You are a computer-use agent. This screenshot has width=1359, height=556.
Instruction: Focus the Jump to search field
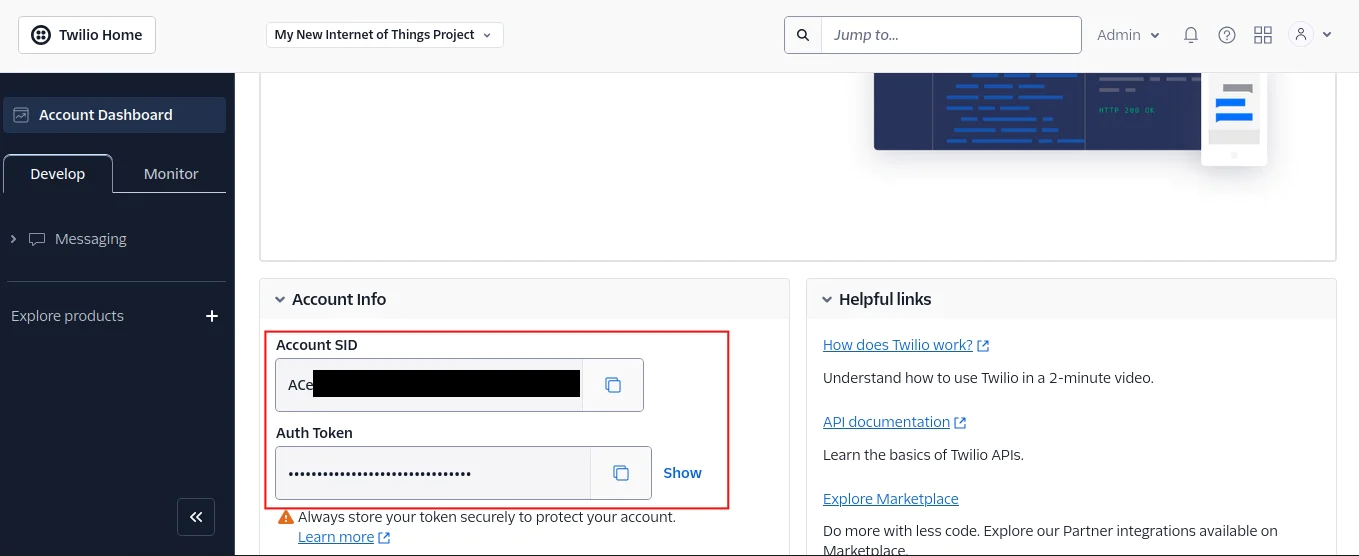pyautogui.click(x=951, y=35)
